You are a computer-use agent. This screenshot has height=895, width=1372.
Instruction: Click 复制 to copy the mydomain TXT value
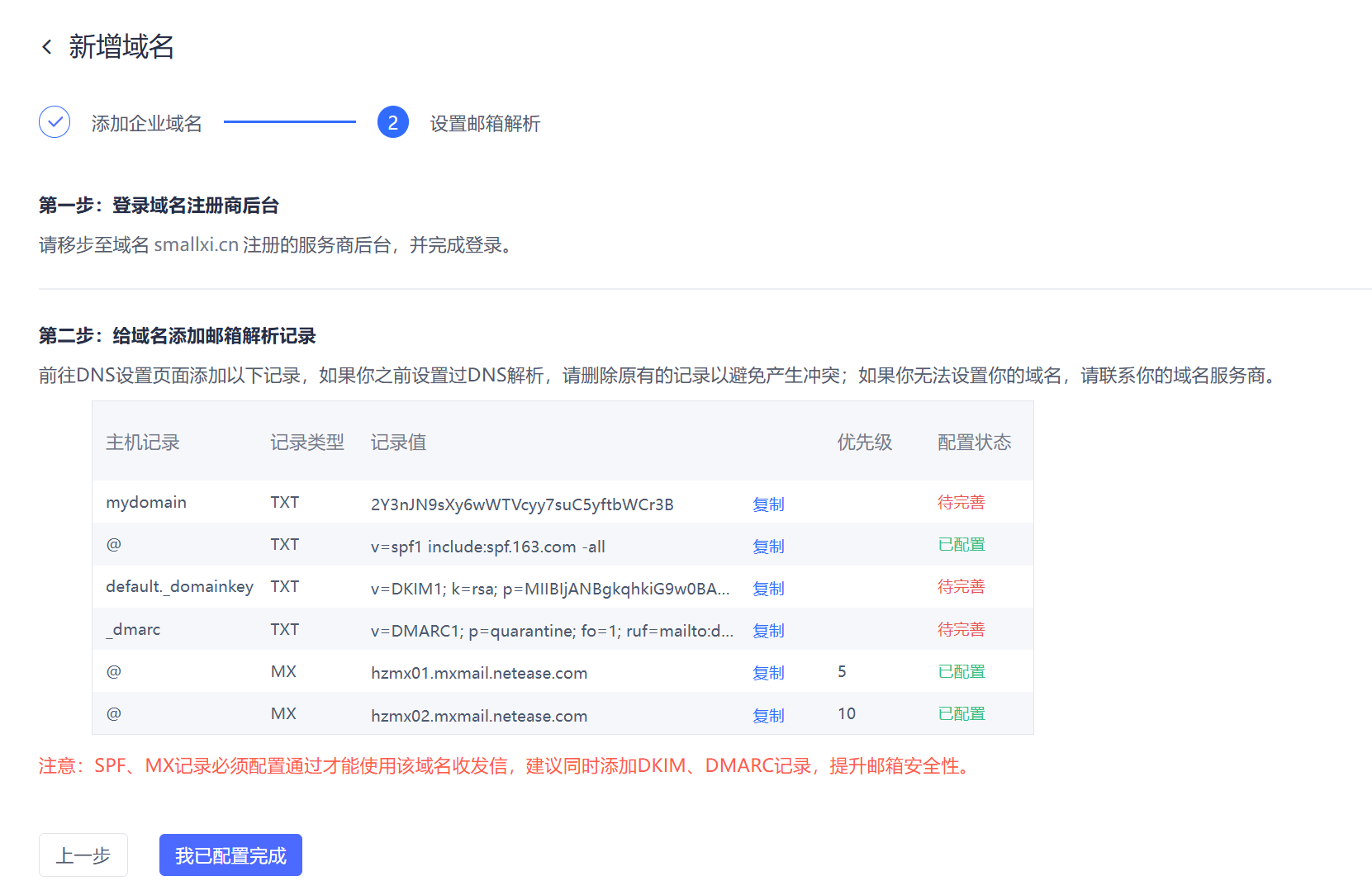[768, 504]
